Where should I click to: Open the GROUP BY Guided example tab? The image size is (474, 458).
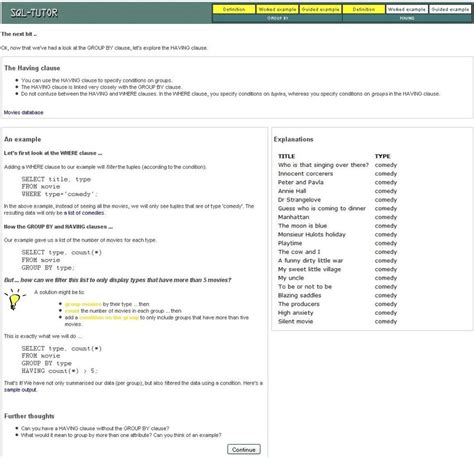[320, 9]
